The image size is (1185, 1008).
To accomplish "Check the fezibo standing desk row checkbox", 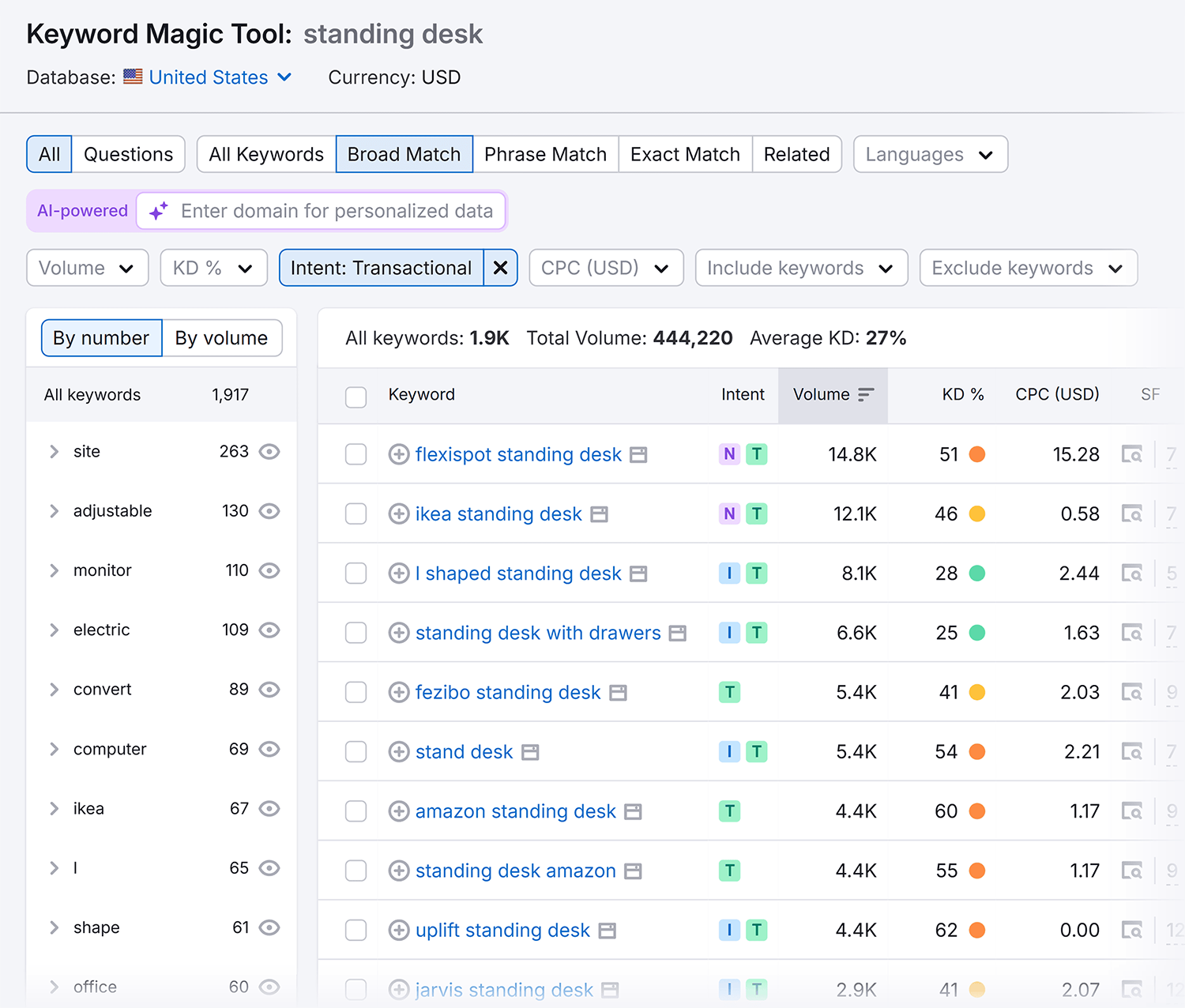I will point(356,692).
